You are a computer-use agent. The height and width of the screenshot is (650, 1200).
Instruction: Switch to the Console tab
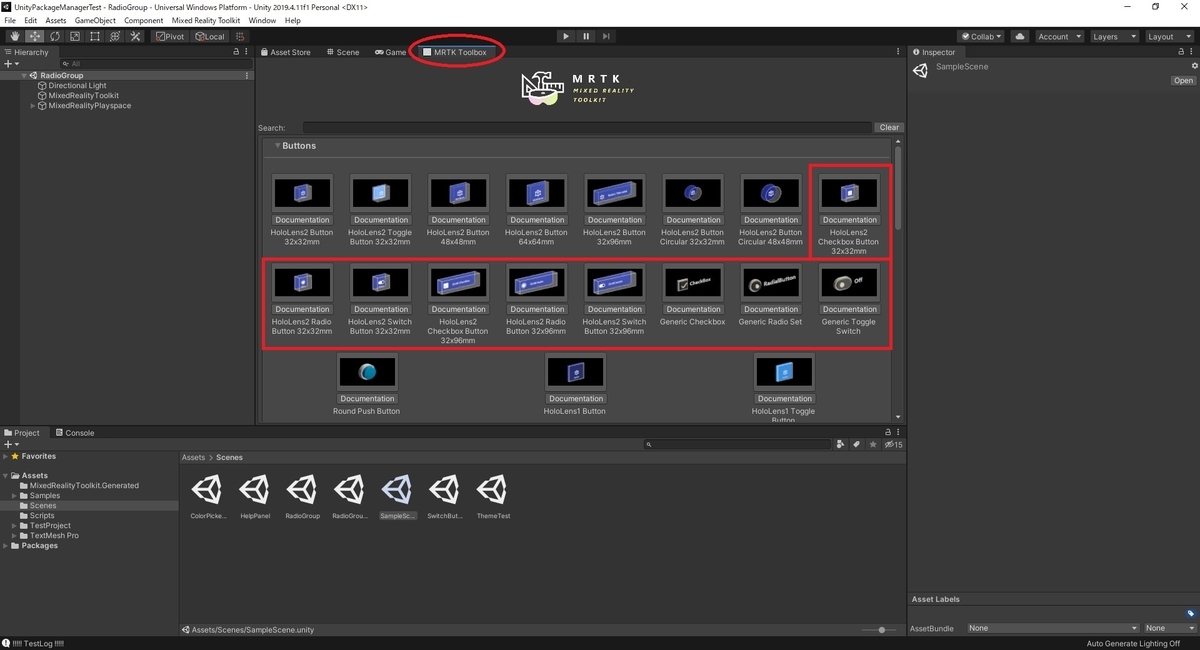75,433
